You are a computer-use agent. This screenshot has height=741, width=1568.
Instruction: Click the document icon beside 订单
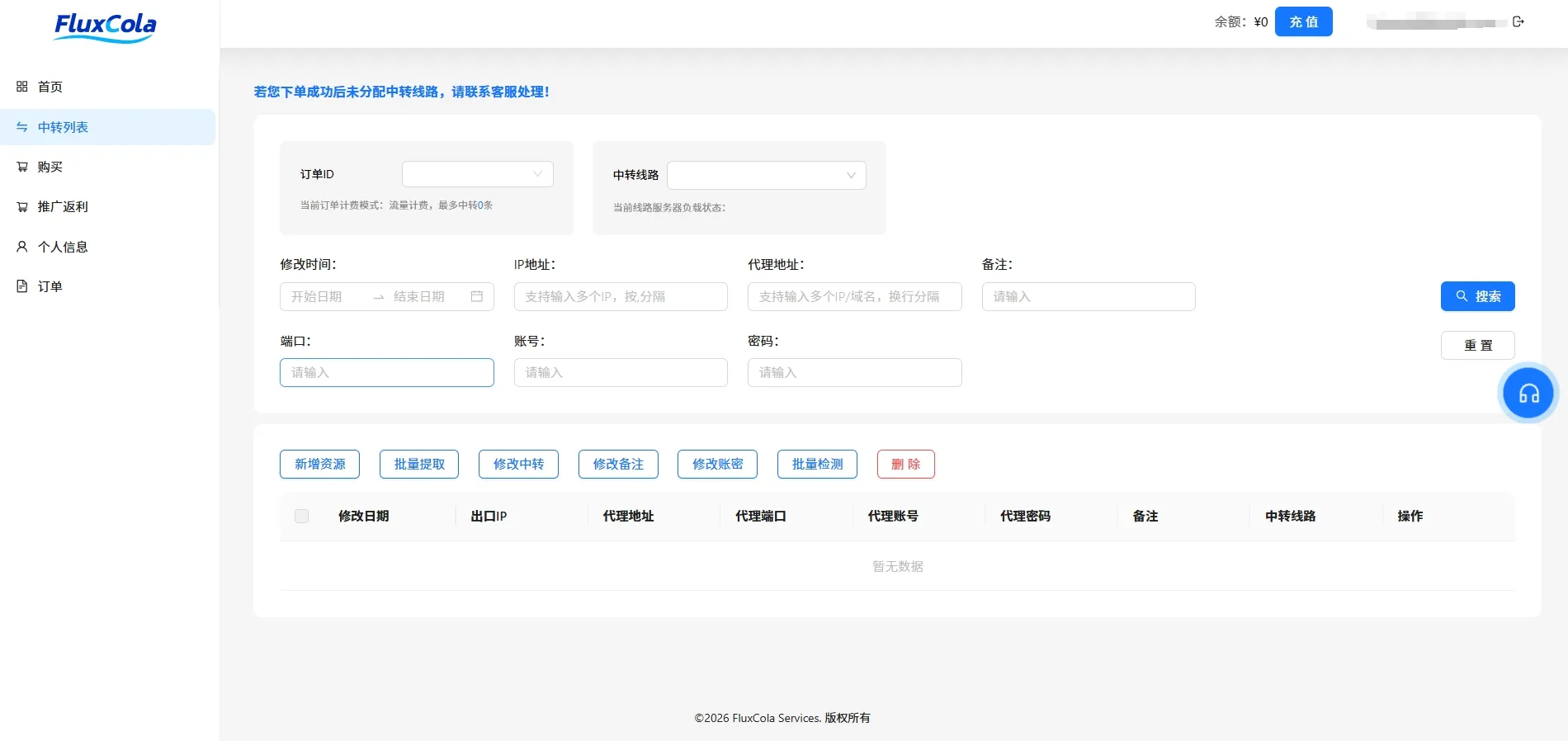point(22,286)
